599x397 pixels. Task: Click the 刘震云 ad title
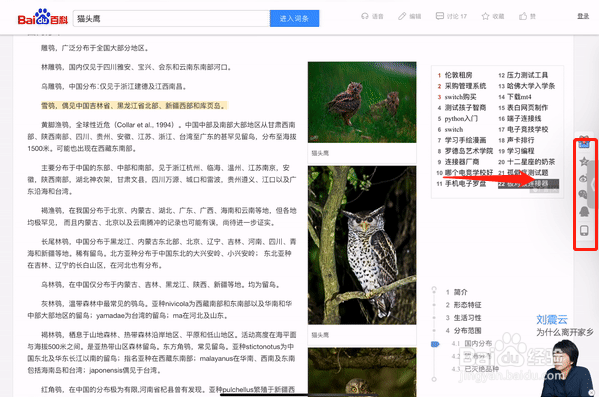(552, 319)
